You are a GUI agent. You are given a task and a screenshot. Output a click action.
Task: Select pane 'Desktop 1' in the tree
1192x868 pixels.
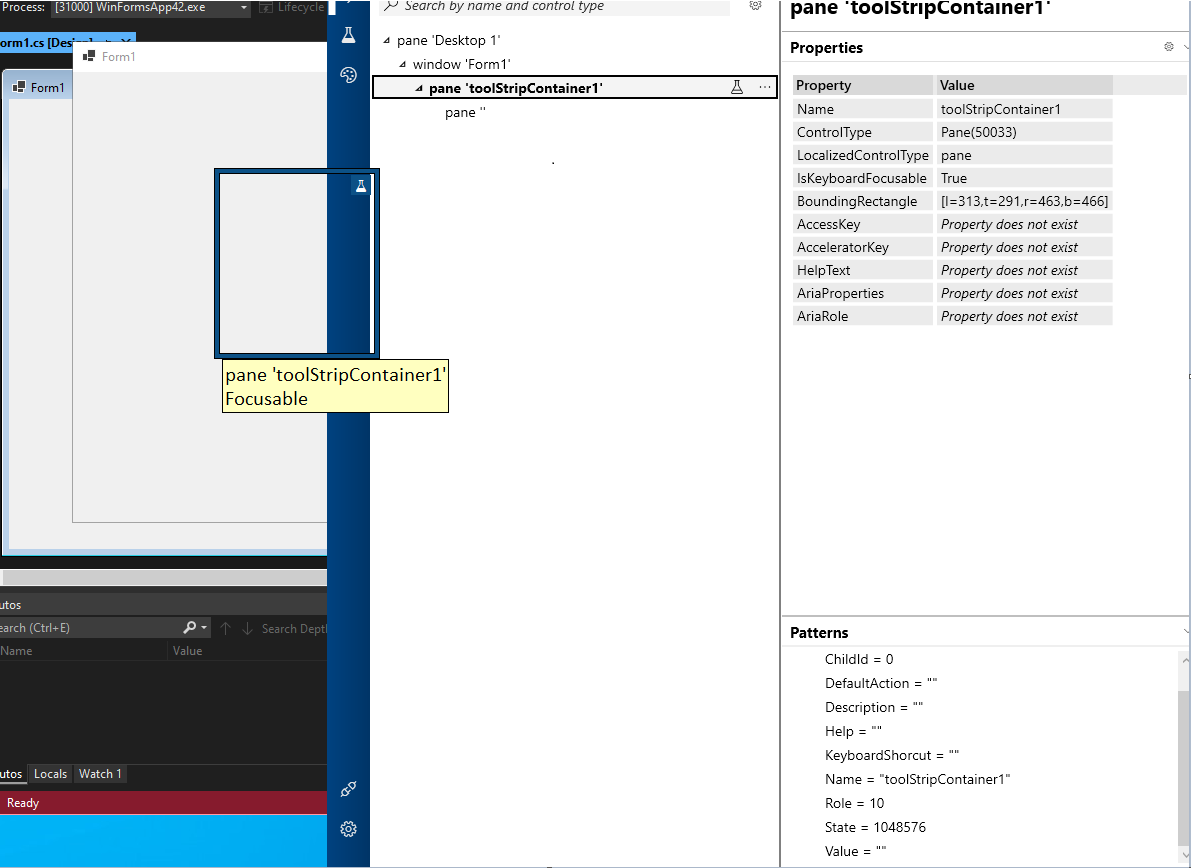point(449,40)
